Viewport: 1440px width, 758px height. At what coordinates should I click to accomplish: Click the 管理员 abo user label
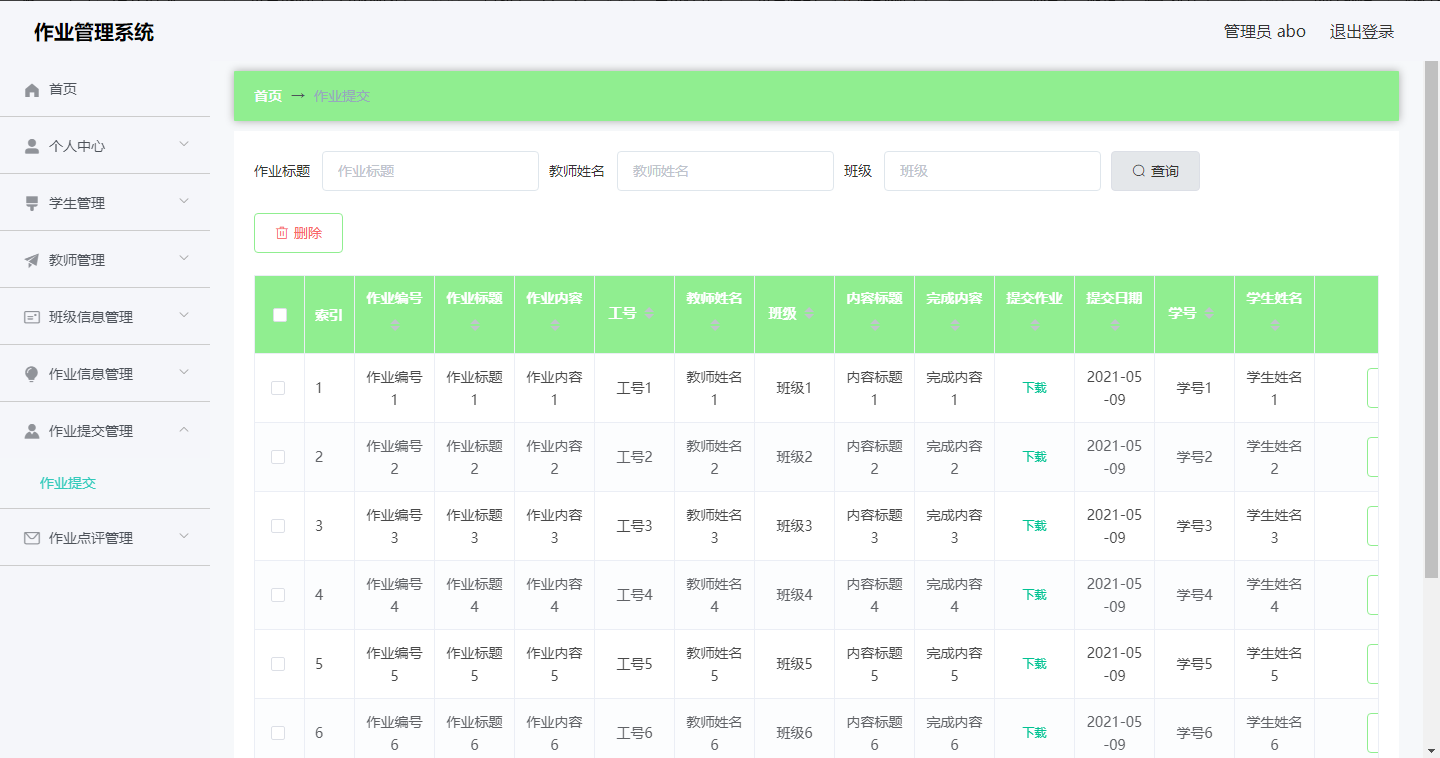pyautogui.click(x=1264, y=32)
